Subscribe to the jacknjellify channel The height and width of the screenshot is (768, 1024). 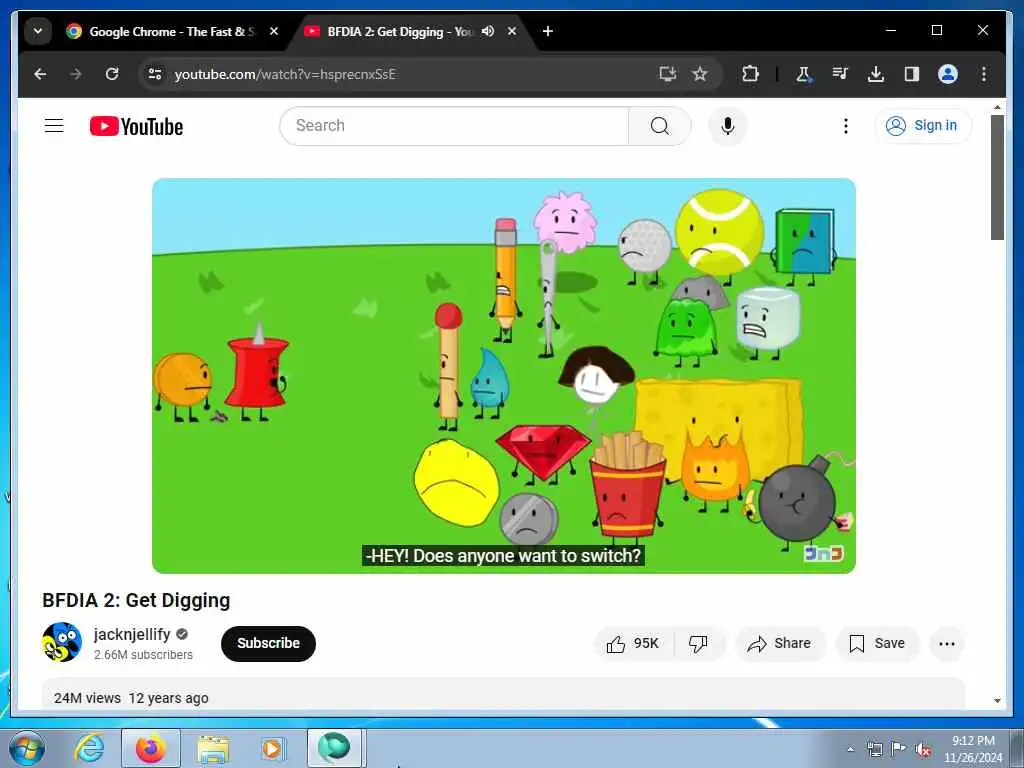click(x=268, y=643)
